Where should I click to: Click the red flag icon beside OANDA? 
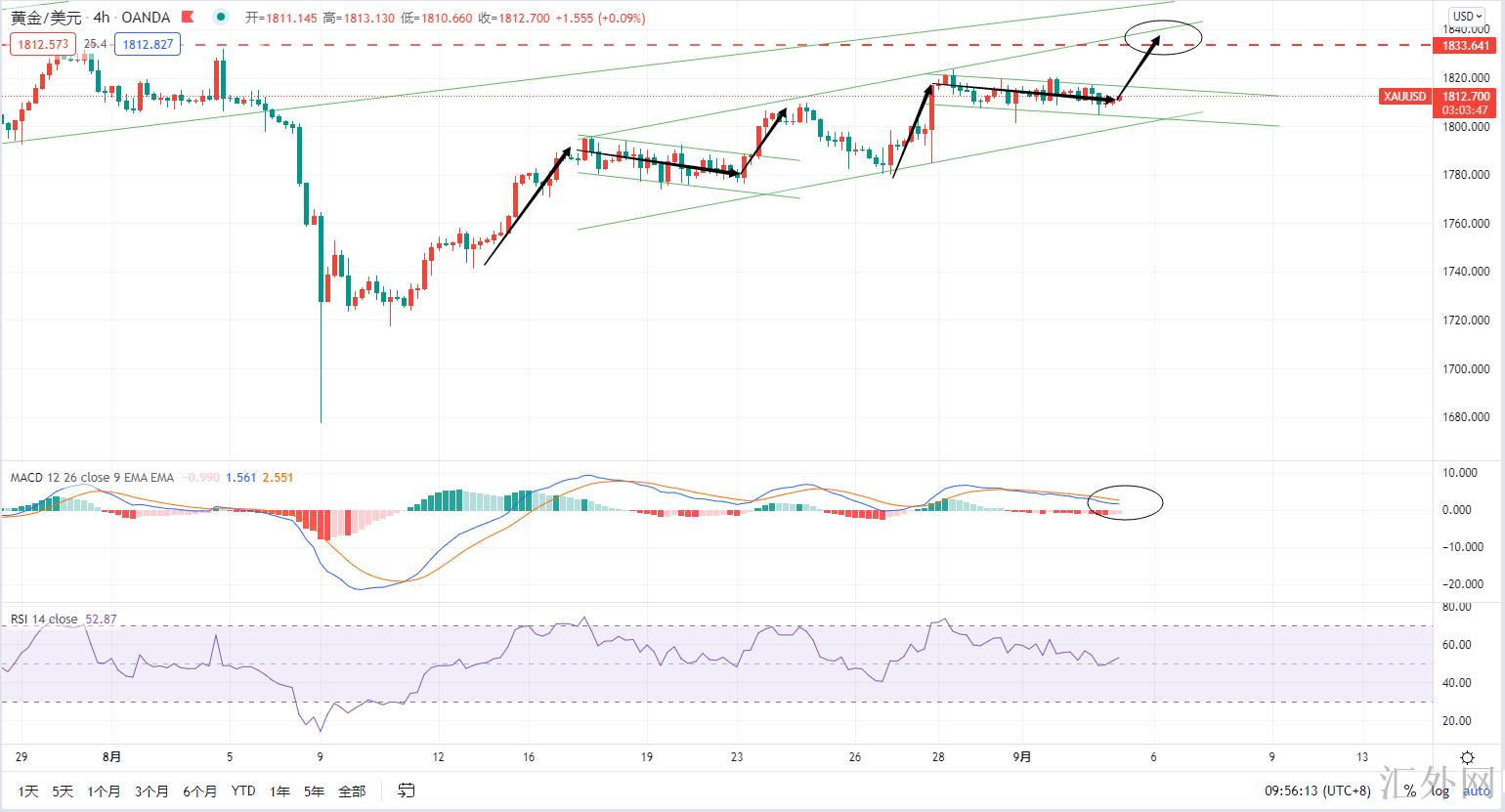click(x=190, y=18)
